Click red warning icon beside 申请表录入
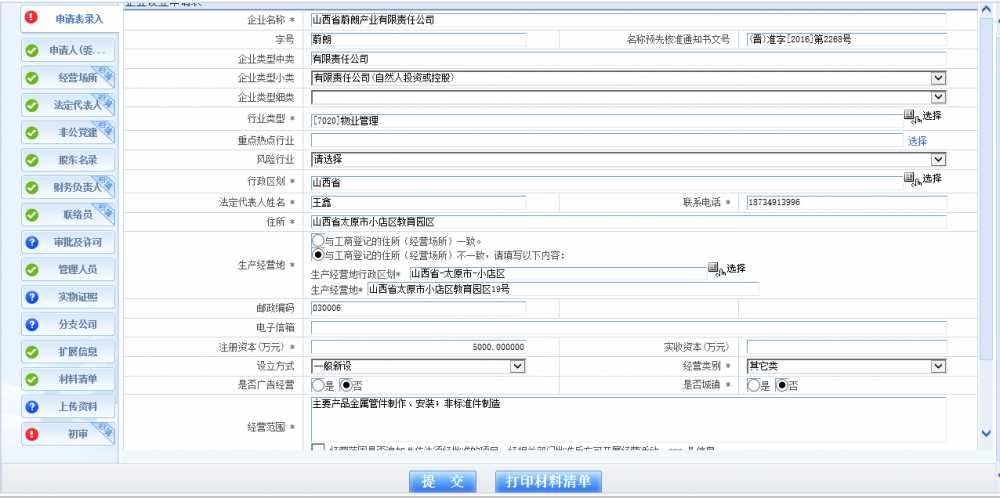The image size is (1000, 498). pos(31,18)
